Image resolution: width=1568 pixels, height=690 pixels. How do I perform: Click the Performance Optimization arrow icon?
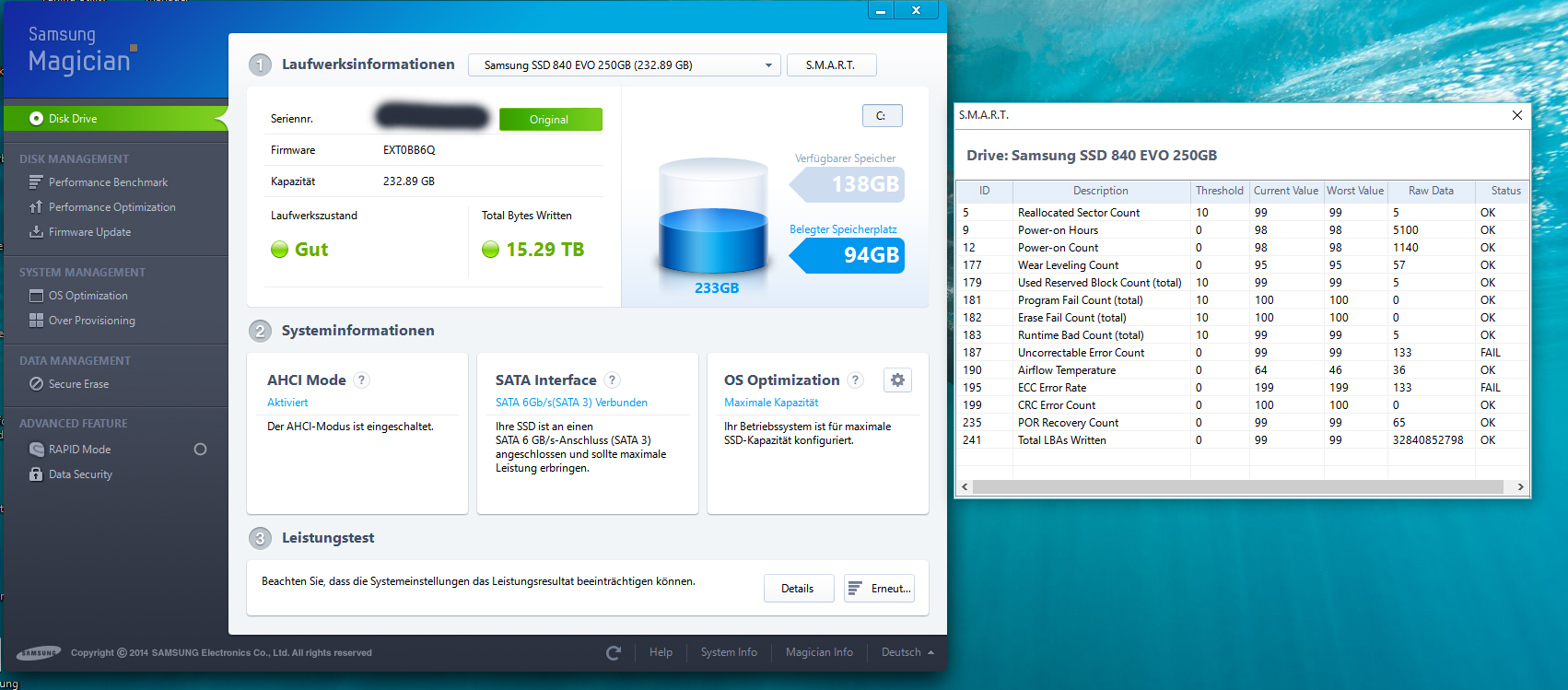pos(36,207)
